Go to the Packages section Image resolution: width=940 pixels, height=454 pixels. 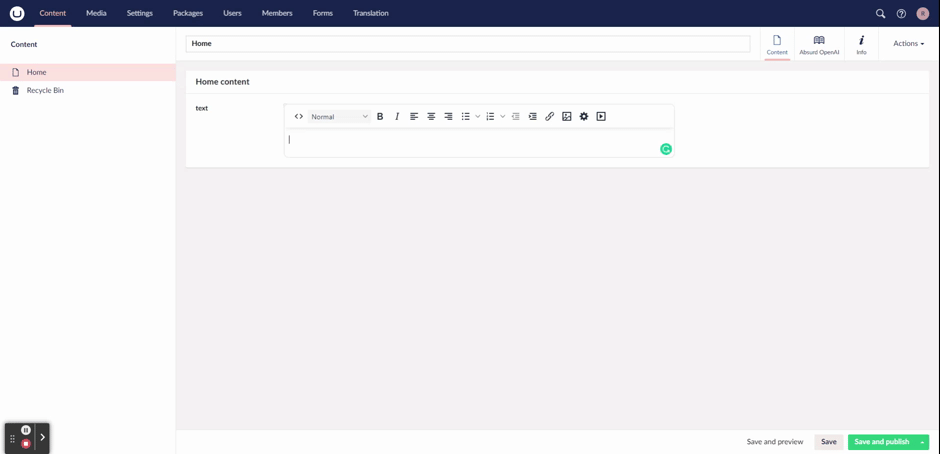188,13
